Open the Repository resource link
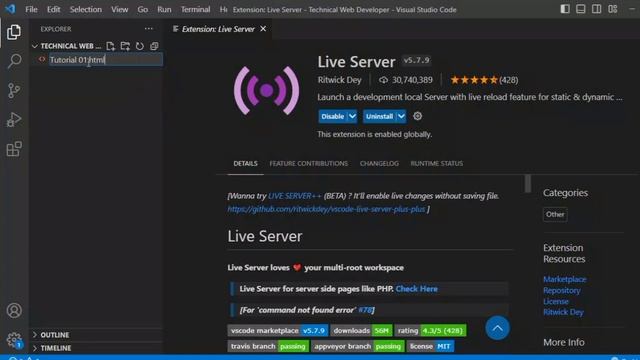The width and height of the screenshot is (640, 360). click(562, 290)
